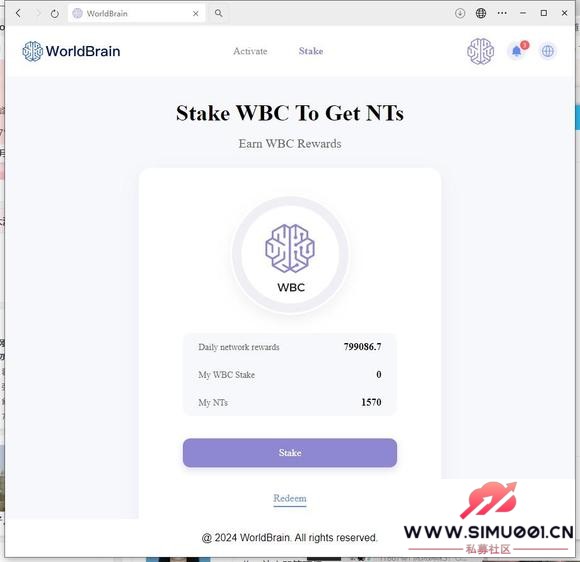Open the search magnifier icon beside the tab
This screenshot has height=562, width=580.
[219, 13]
